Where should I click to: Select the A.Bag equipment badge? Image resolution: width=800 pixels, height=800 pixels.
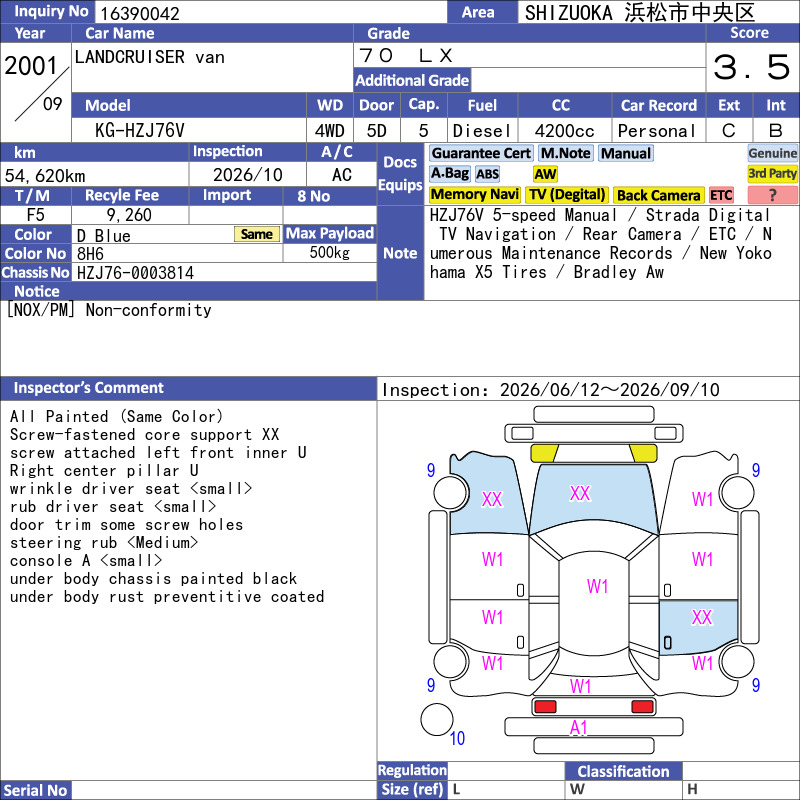(x=449, y=174)
